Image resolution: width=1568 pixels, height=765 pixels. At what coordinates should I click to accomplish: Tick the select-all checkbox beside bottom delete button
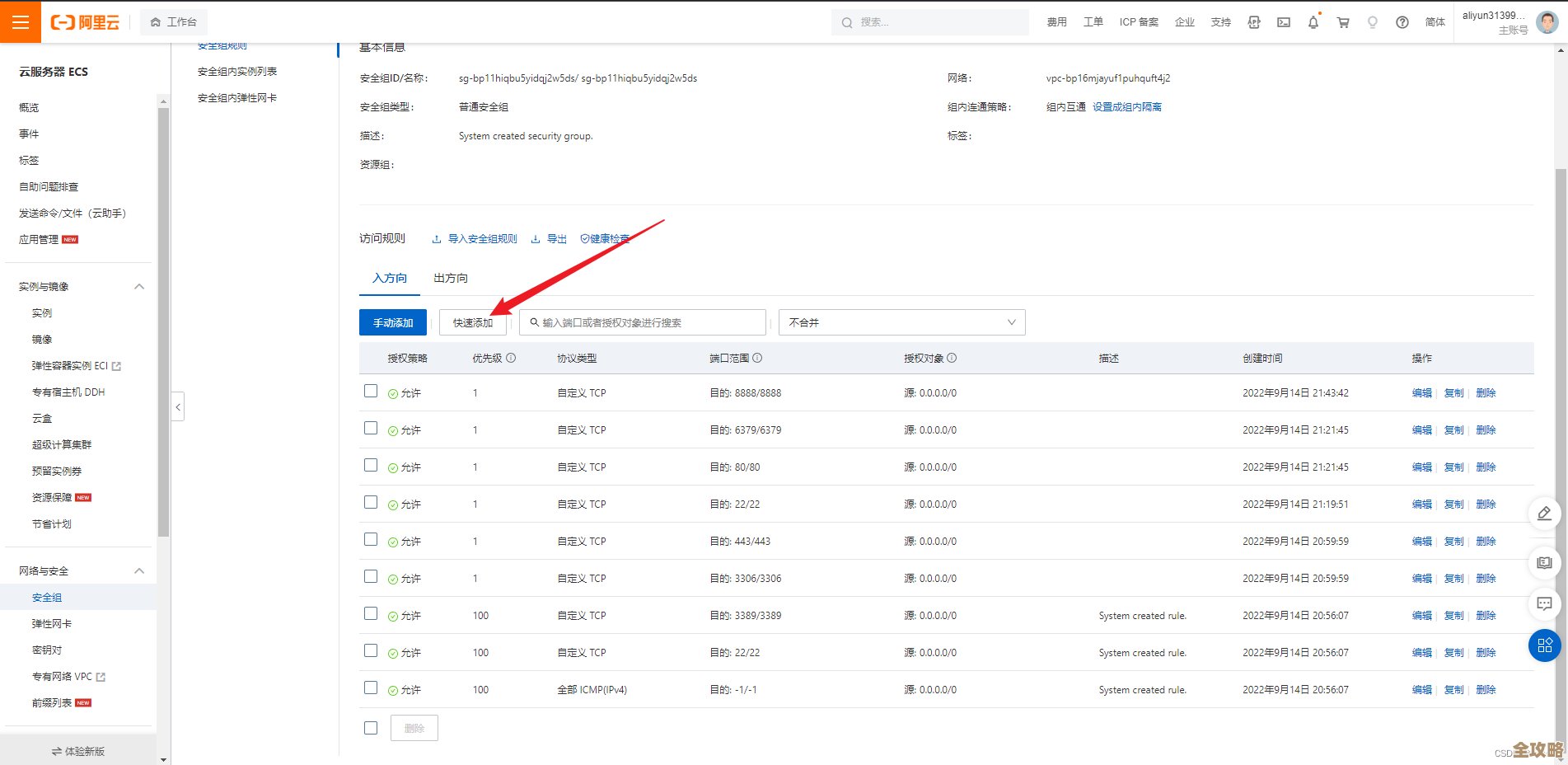click(x=371, y=728)
